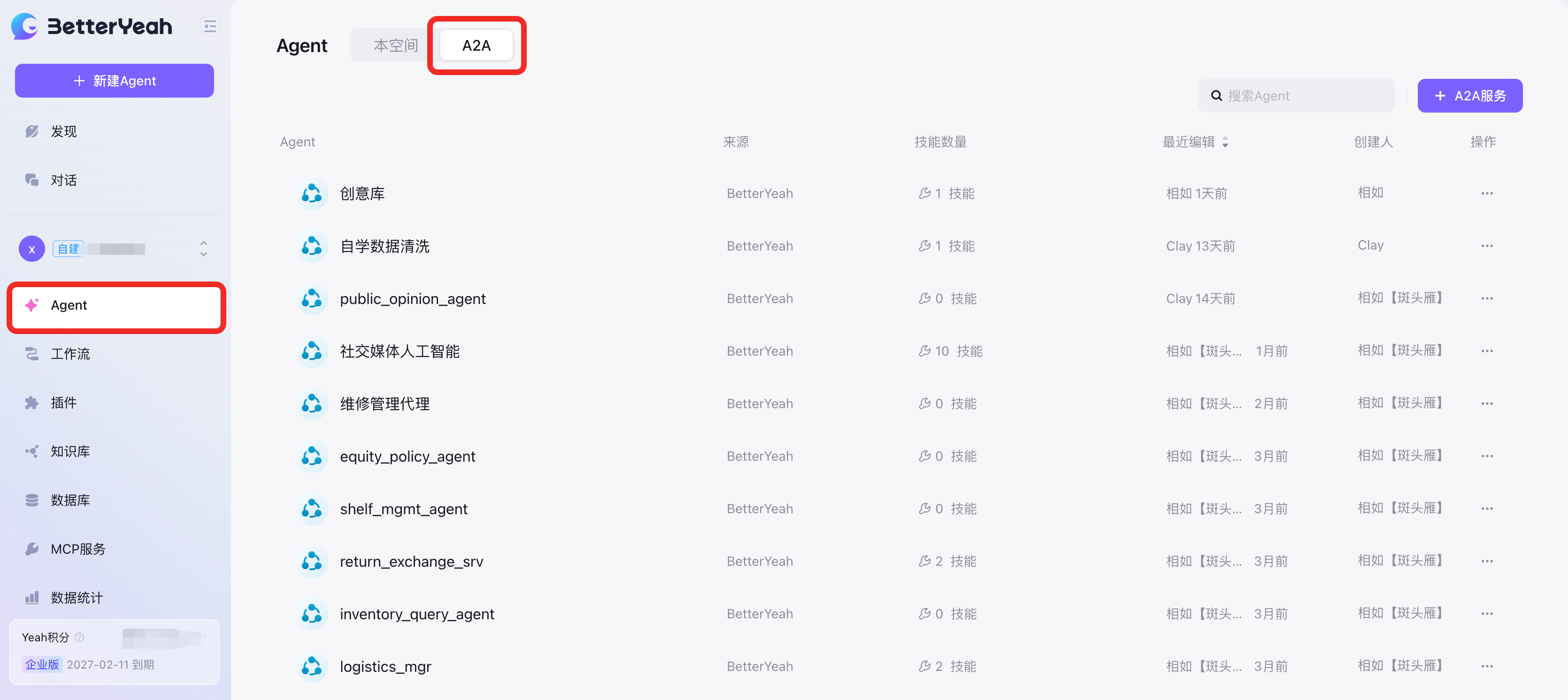The width and height of the screenshot is (1568, 700).
Task: Sort by 最近编辑 column
Action: pyautogui.click(x=1225, y=142)
